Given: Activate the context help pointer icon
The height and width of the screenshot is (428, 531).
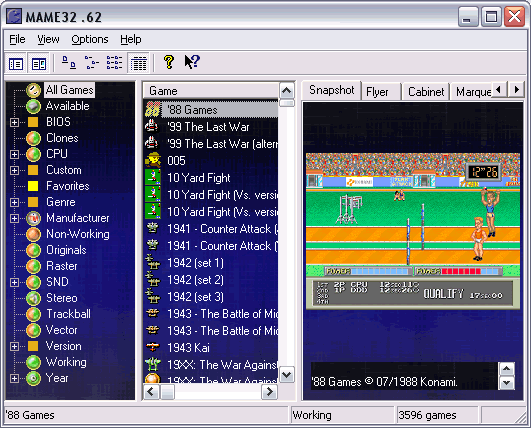Looking at the screenshot, I should tap(192, 62).
